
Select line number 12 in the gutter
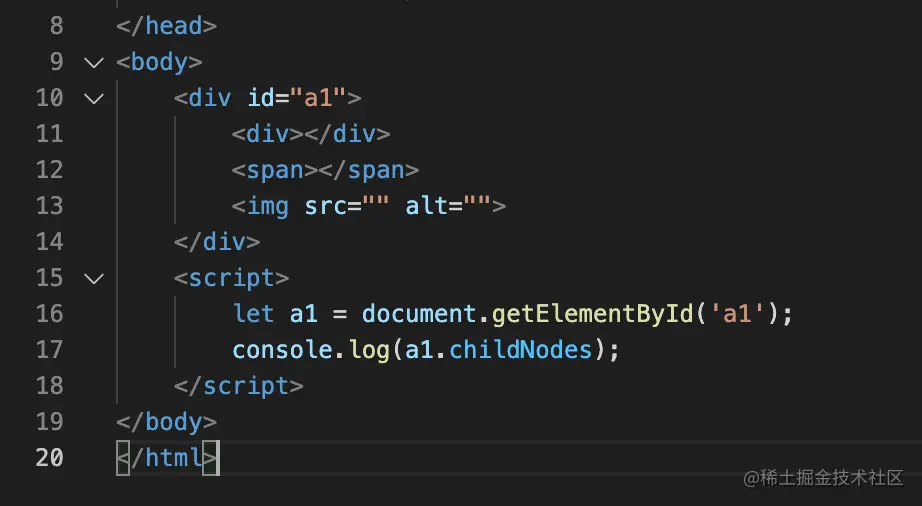pos(49,170)
